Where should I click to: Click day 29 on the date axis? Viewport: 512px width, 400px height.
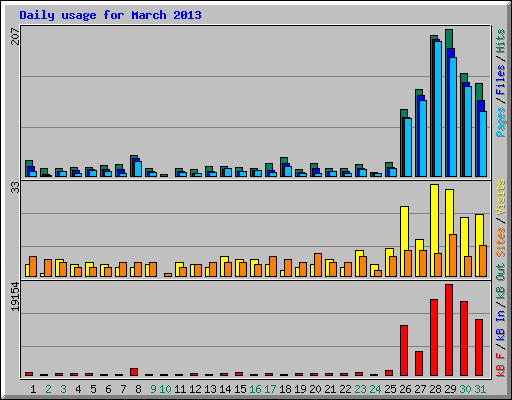tap(450, 389)
